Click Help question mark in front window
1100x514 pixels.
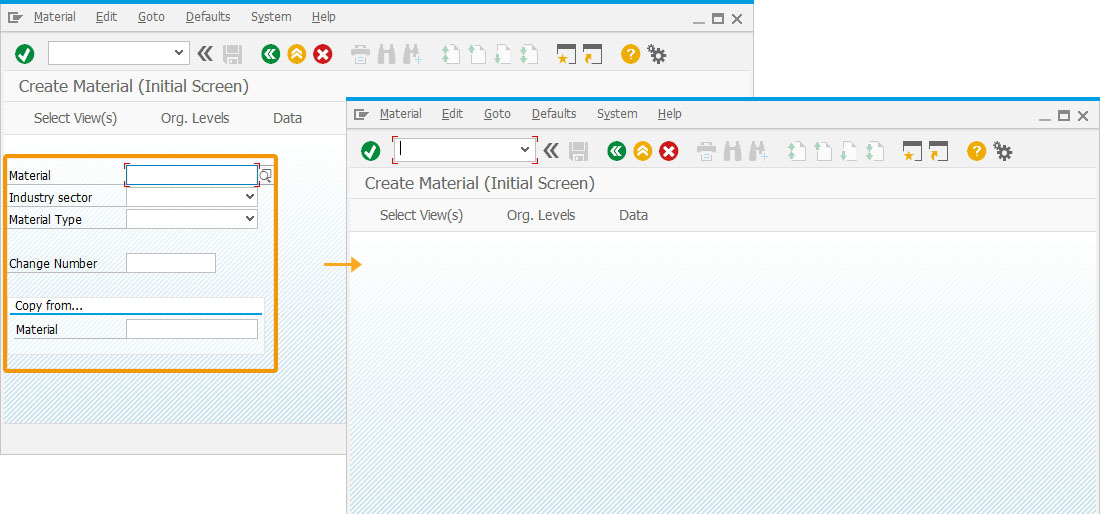tap(977, 151)
